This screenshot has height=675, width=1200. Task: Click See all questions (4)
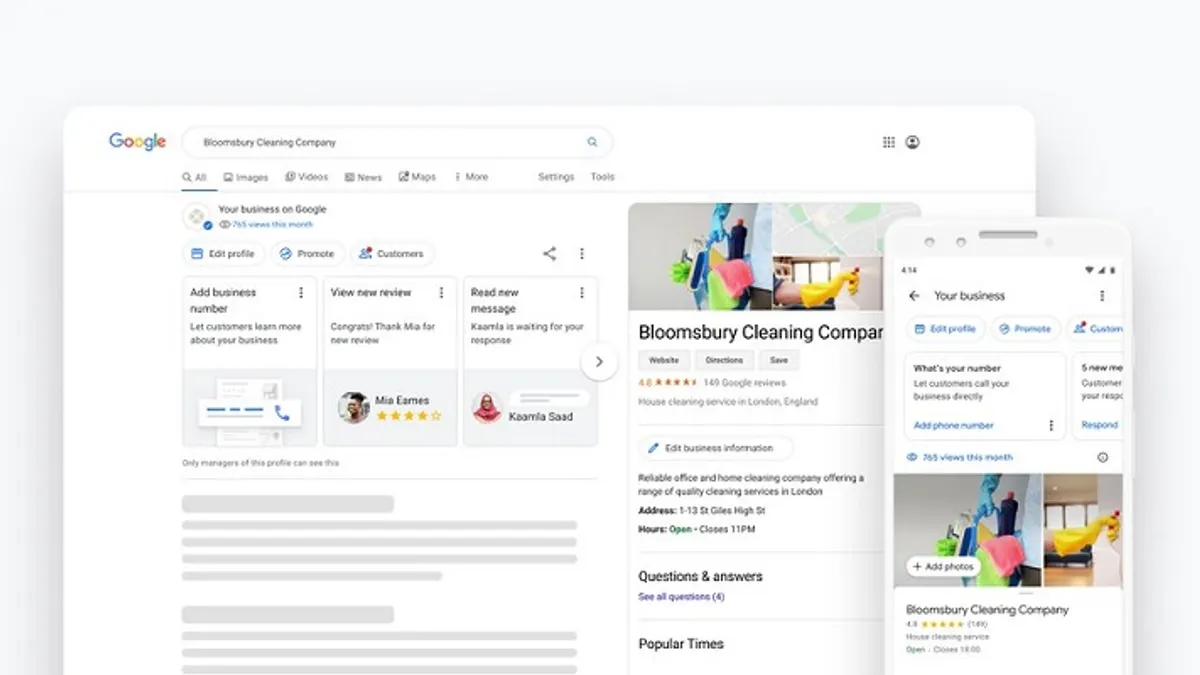tap(681, 597)
